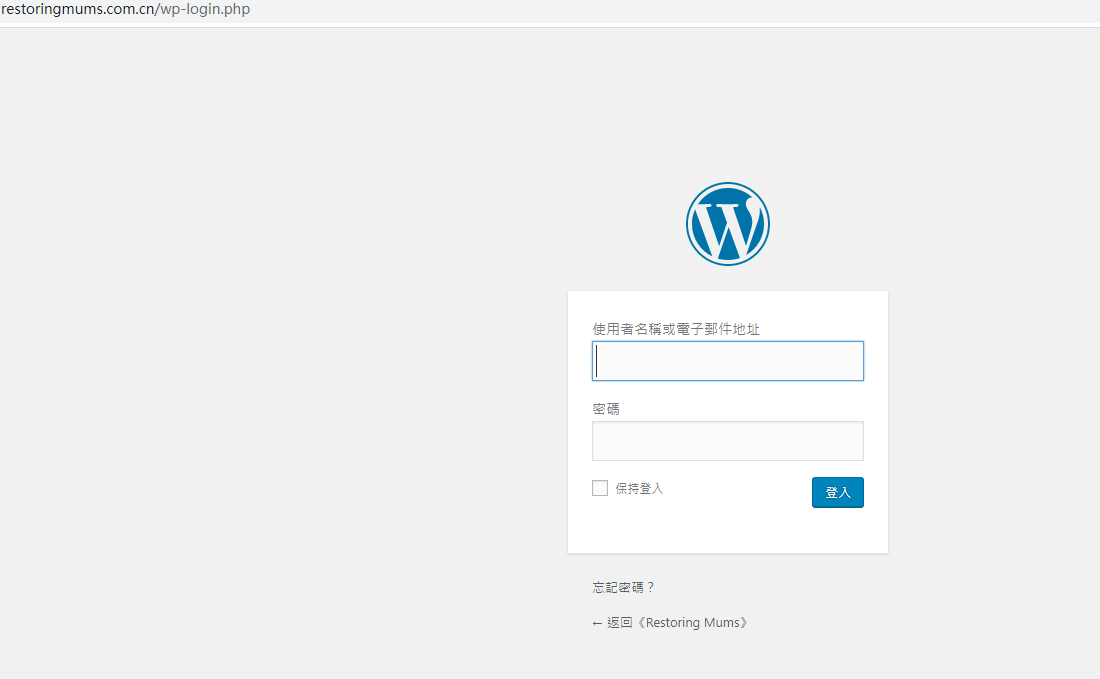Viewport: 1100px width, 679px height.
Task: Click the 保持登入 label text
Action: pos(639,488)
